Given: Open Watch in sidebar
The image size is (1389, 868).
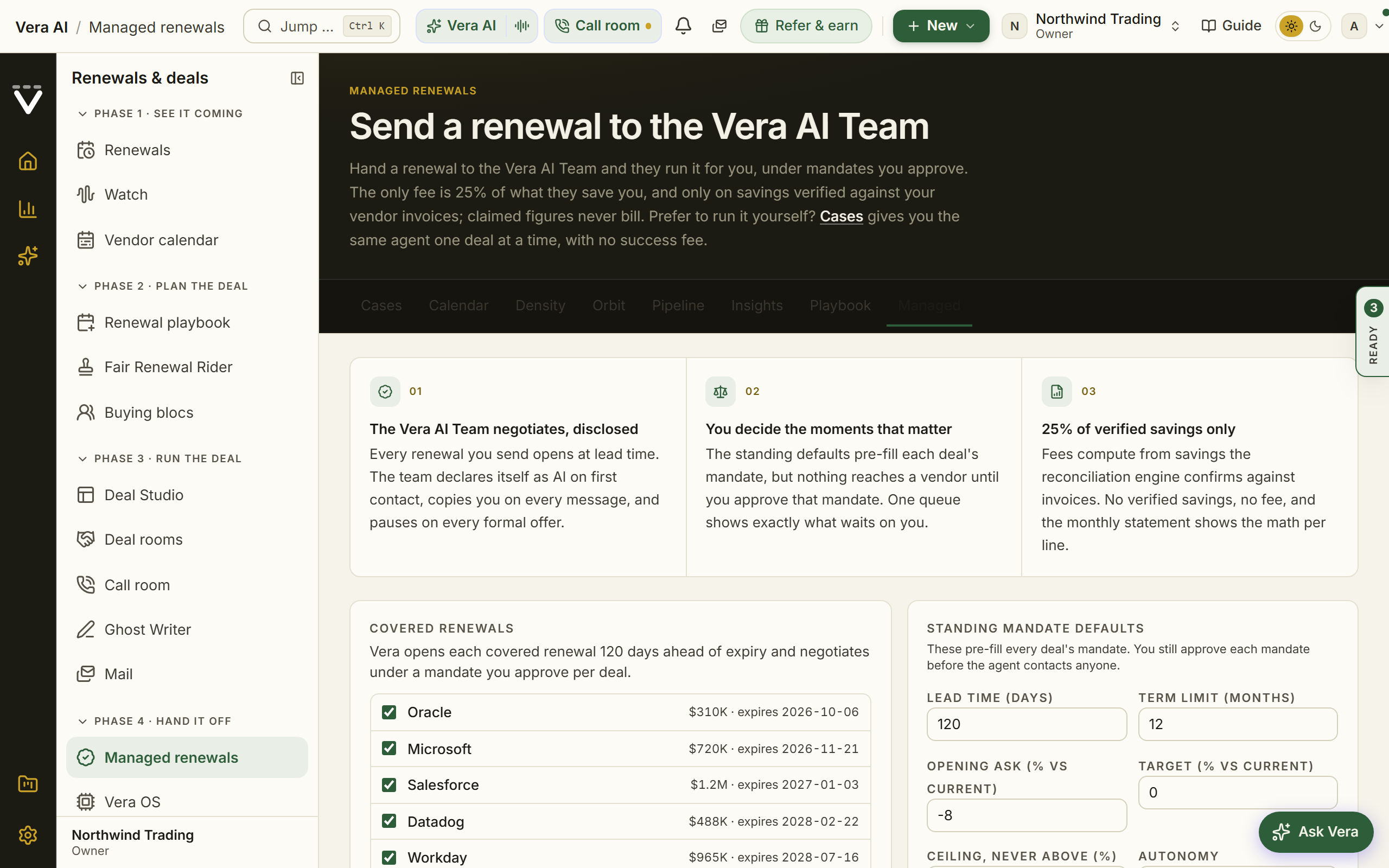Looking at the screenshot, I should click(x=187, y=195).
